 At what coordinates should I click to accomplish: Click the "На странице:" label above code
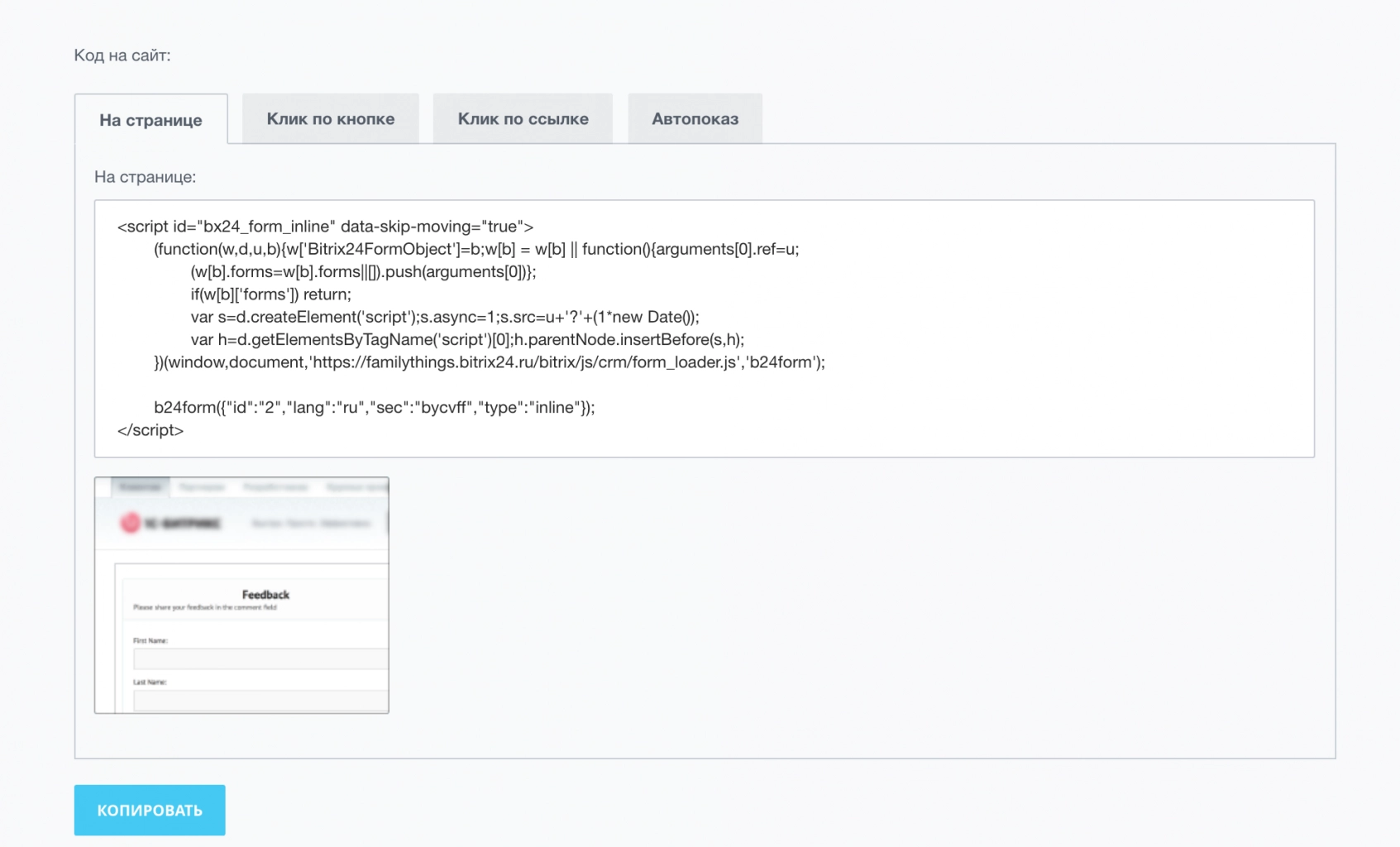point(145,177)
